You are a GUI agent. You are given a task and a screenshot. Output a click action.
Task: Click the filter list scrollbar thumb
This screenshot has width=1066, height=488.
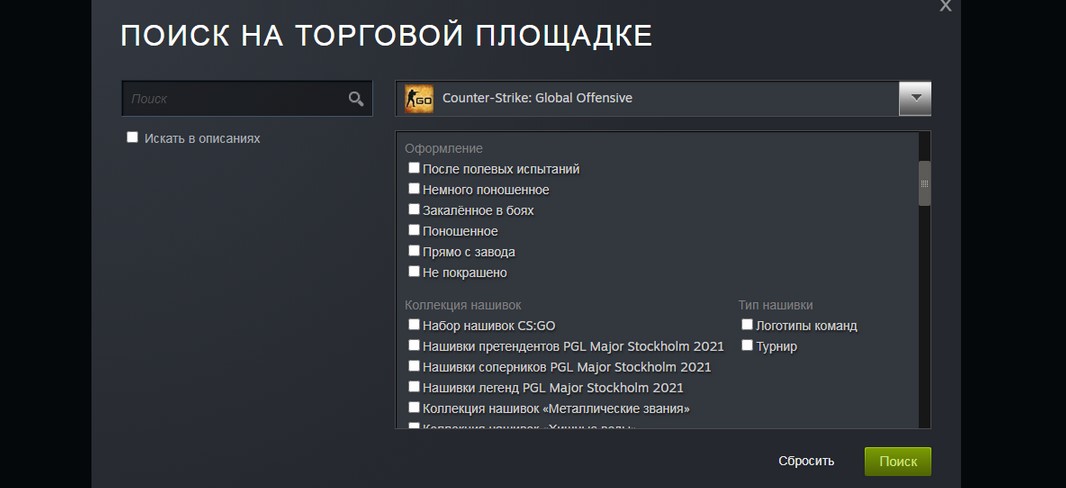coord(925,184)
